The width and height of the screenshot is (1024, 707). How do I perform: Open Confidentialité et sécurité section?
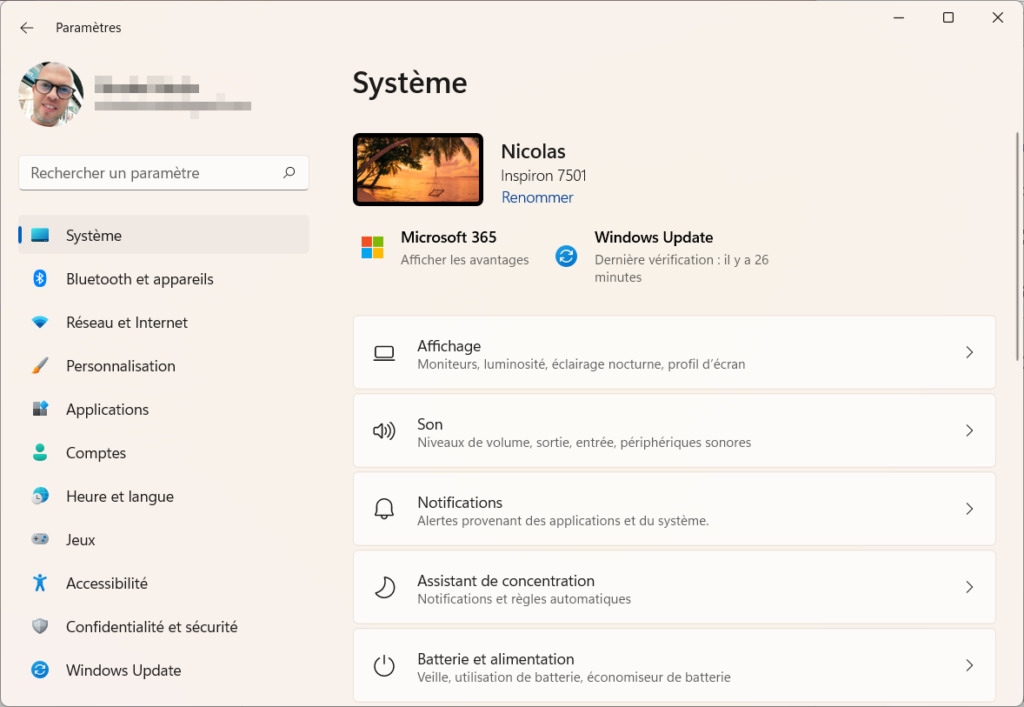tap(163, 627)
